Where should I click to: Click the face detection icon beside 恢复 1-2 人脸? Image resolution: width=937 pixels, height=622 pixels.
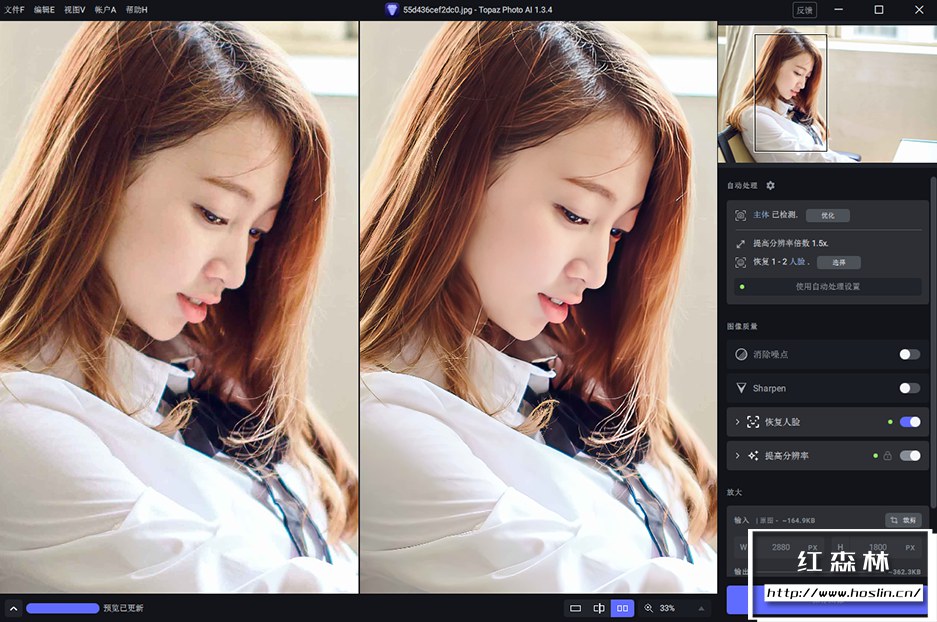coord(740,262)
